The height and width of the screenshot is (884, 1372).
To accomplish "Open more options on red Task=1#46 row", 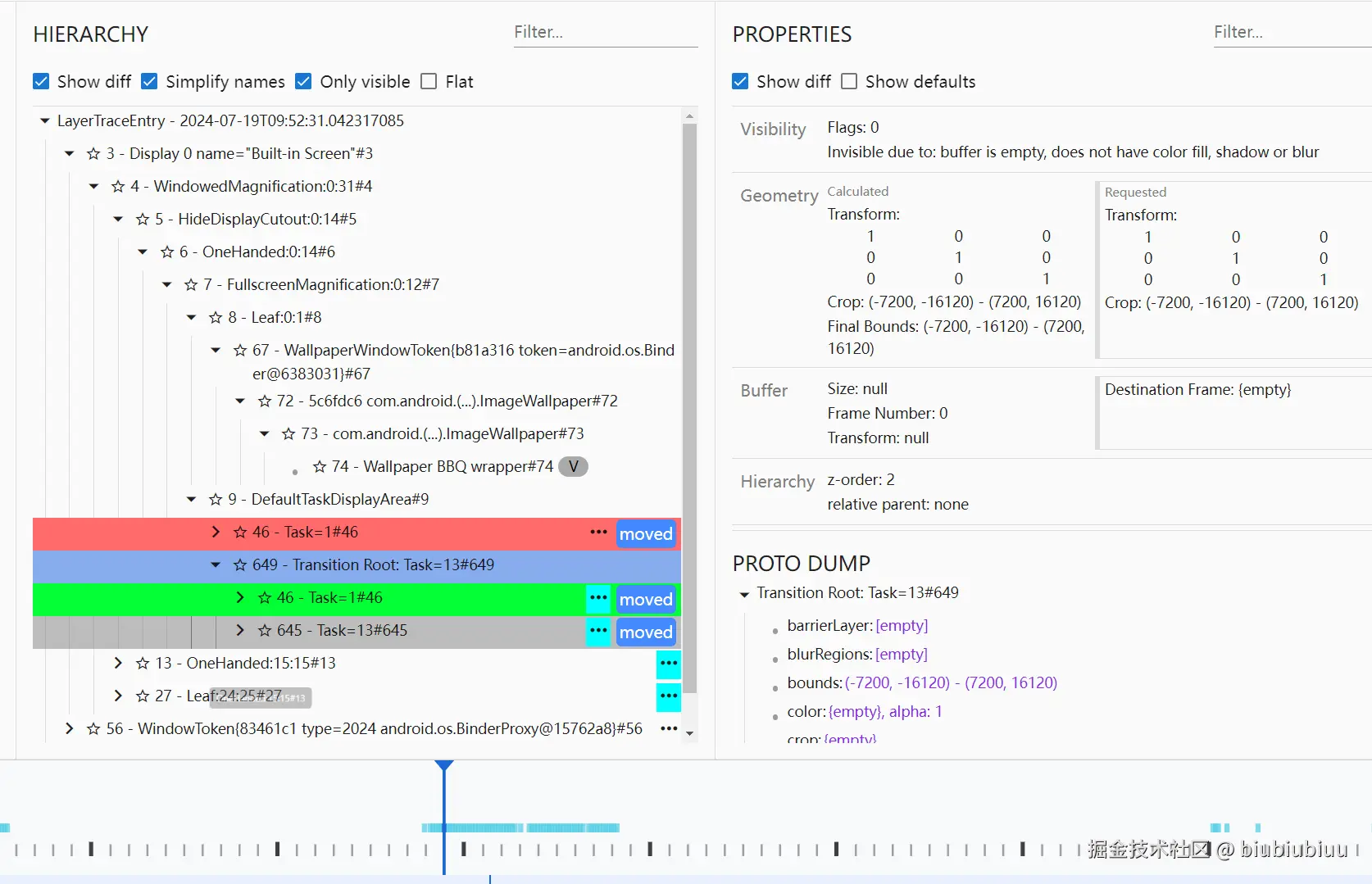I will tap(598, 533).
